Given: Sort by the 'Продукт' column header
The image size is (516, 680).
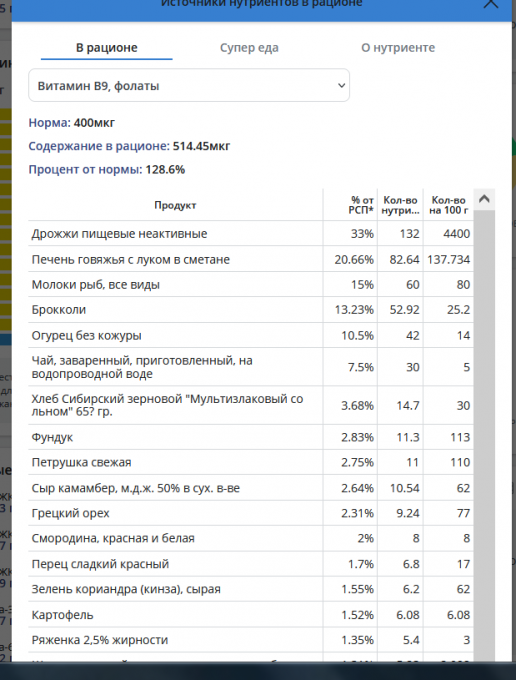Looking at the screenshot, I should pyautogui.click(x=175, y=205).
